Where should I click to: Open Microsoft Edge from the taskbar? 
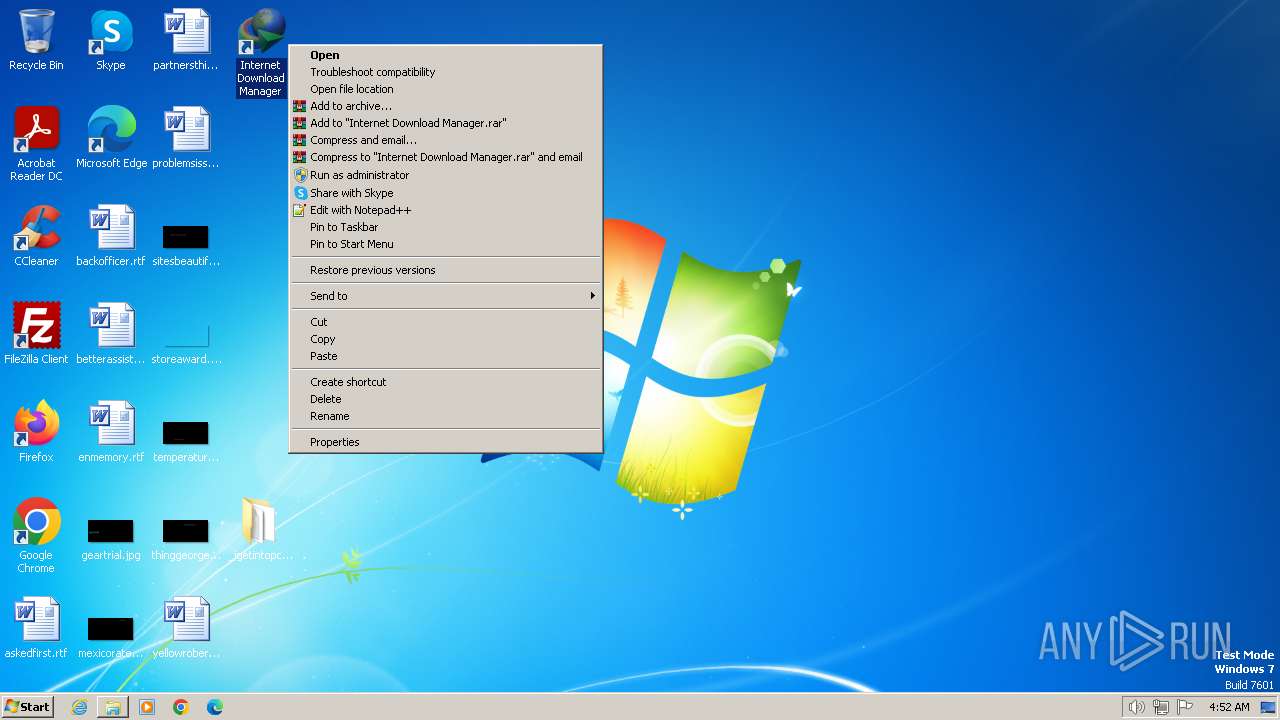click(x=215, y=707)
